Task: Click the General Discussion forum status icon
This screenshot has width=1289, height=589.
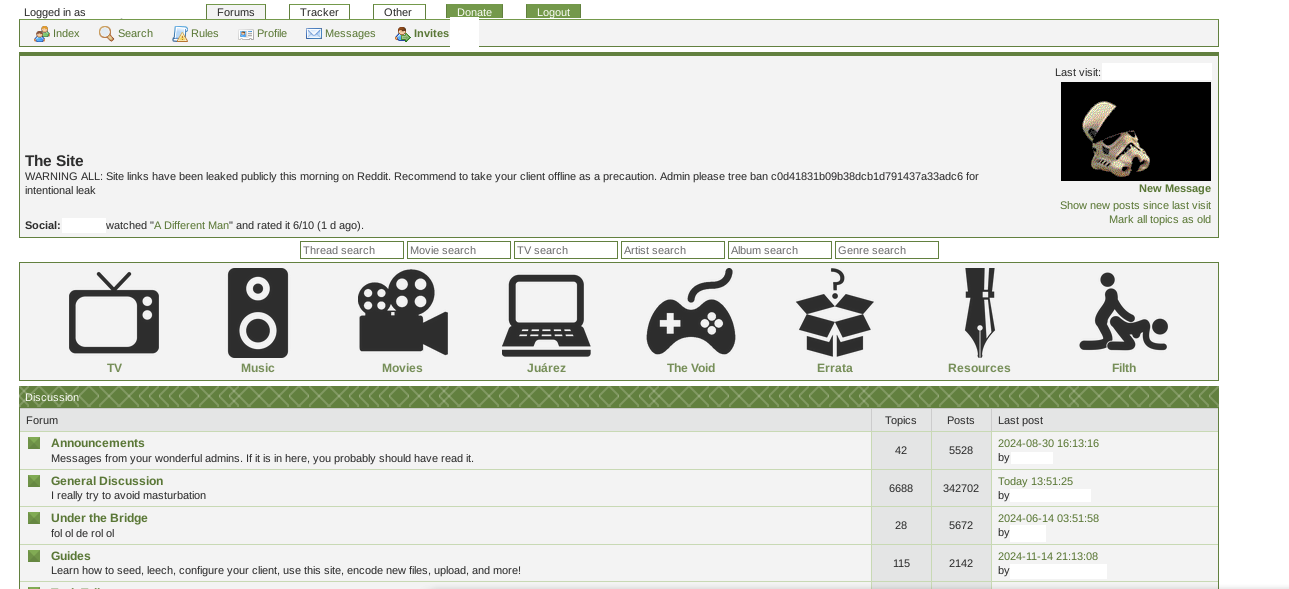Action: 34,481
